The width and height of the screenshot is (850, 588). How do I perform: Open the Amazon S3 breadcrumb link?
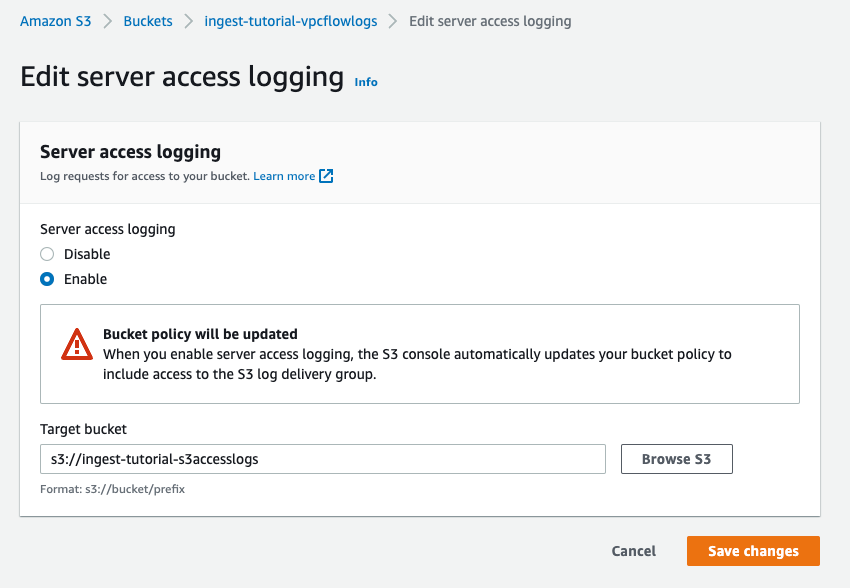point(55,20)
